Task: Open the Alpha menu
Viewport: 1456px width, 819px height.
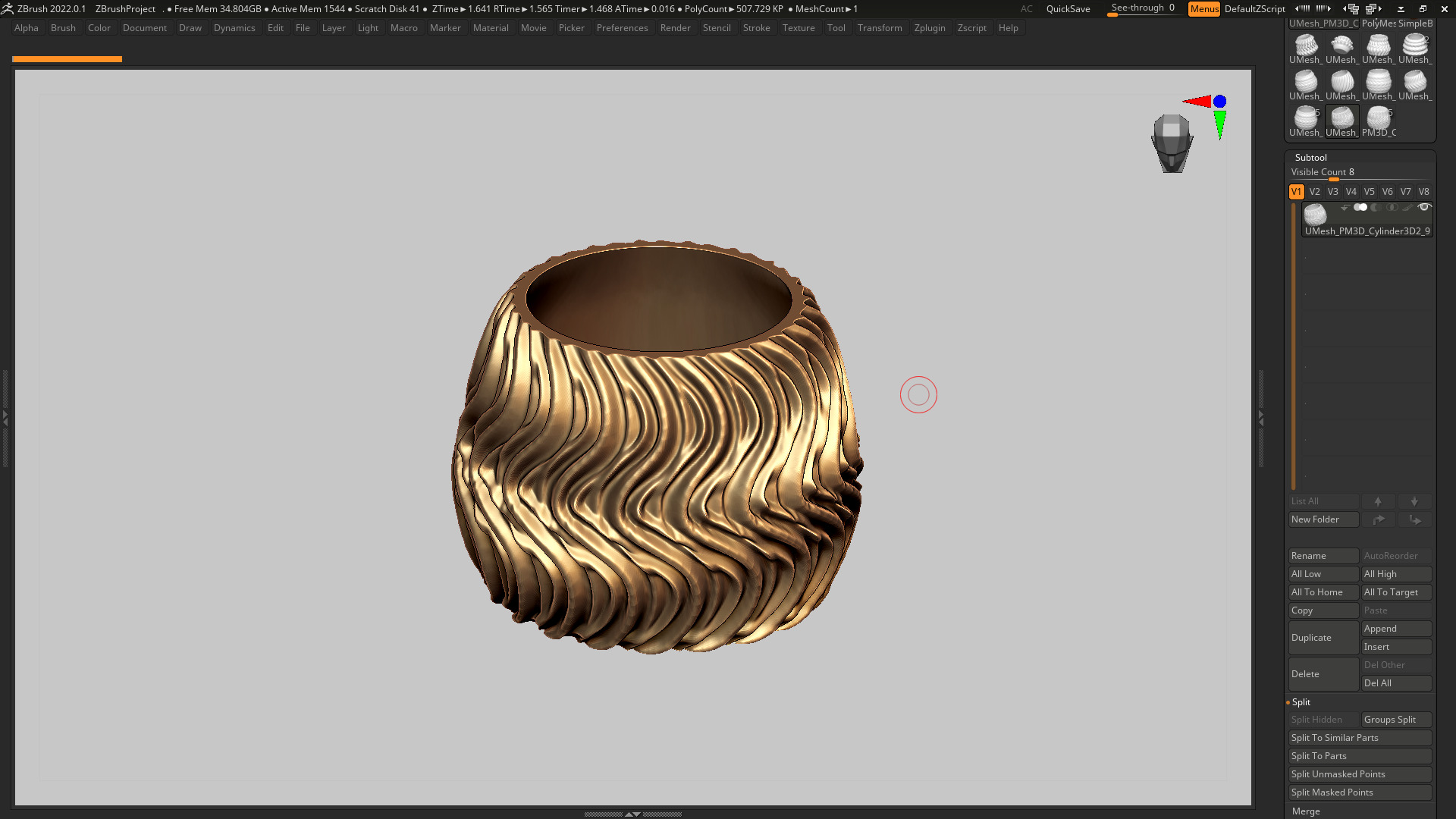Action: coord(27,28)
